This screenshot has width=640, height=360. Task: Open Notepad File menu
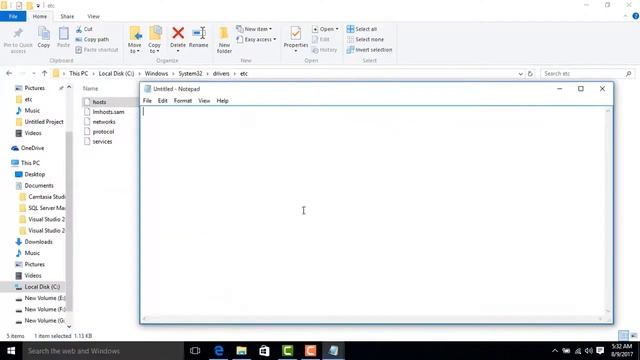(147, 101)
